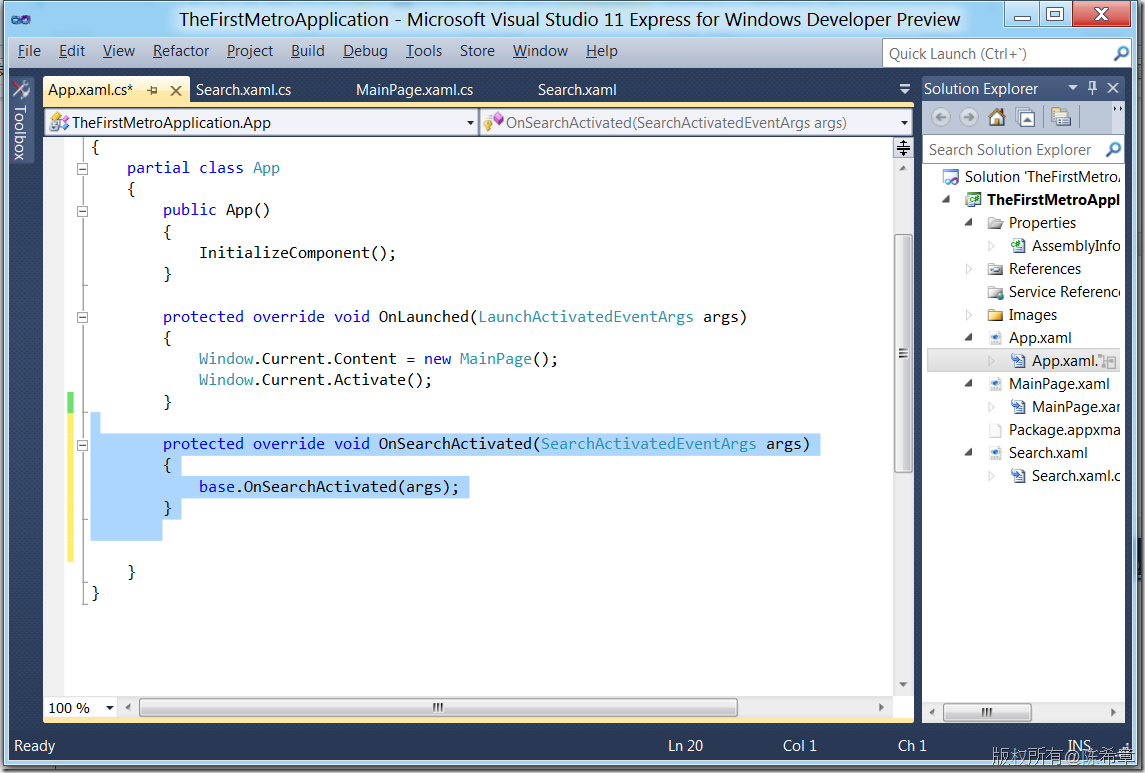The height and width of the screenshot is (773, 1145).
Task: Open the Toolbox side panel
Action: coord(20,120)
